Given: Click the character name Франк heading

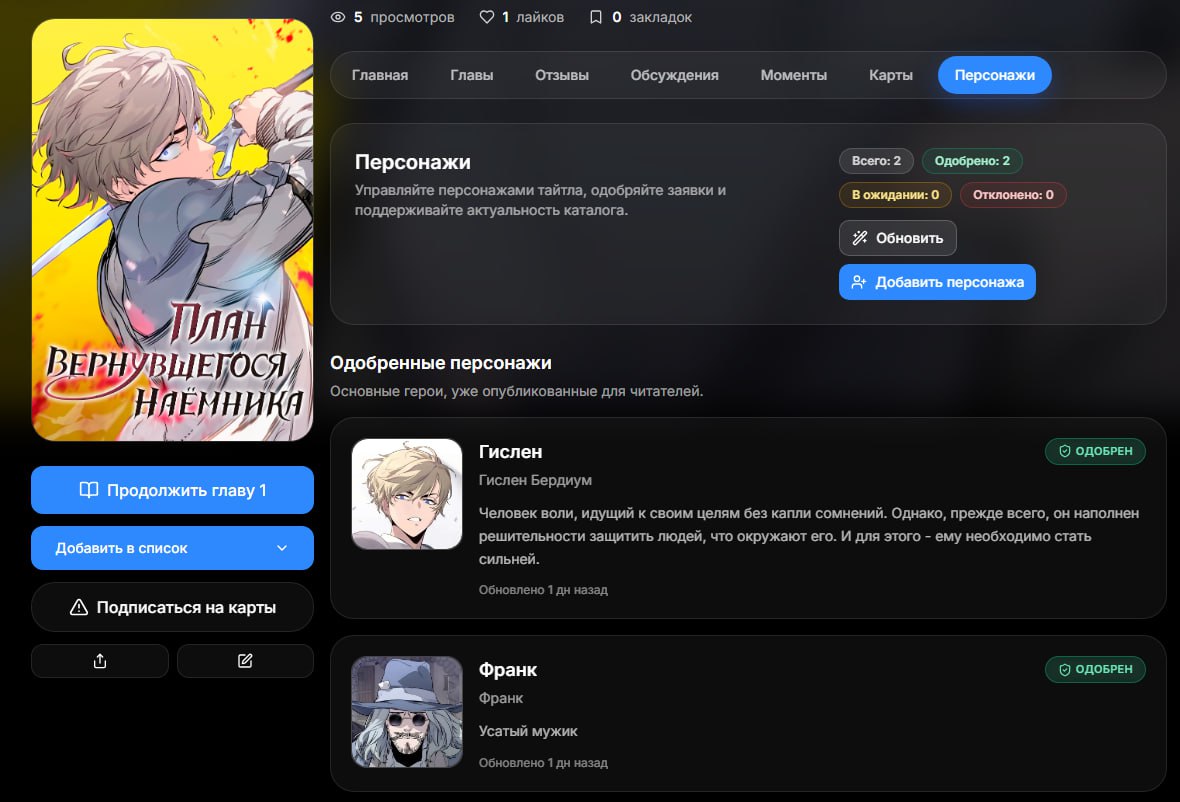Looking at the screenshot, I should click(508, 670).
